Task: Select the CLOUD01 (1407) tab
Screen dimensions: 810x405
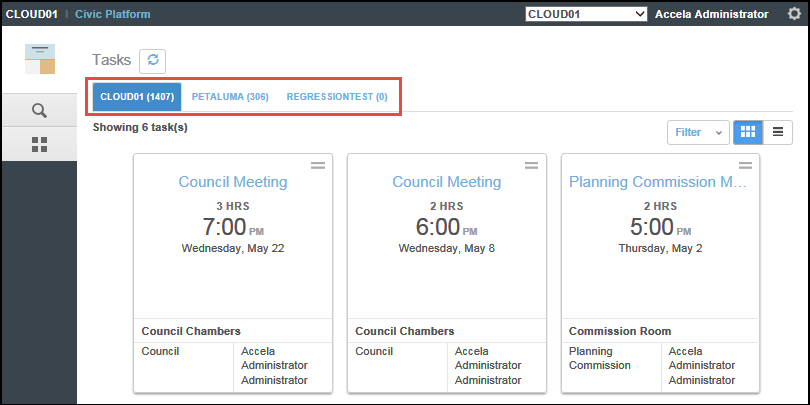Action: click(x=137, y=97)
